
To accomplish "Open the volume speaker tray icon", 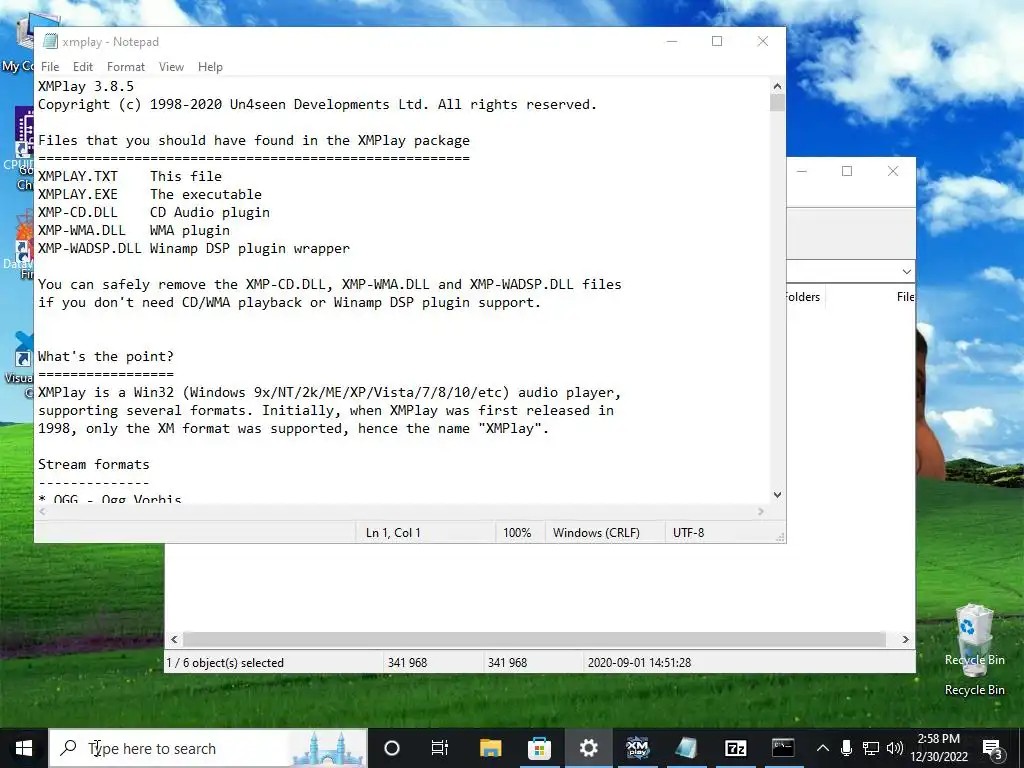I will click(x=895, y=748).
